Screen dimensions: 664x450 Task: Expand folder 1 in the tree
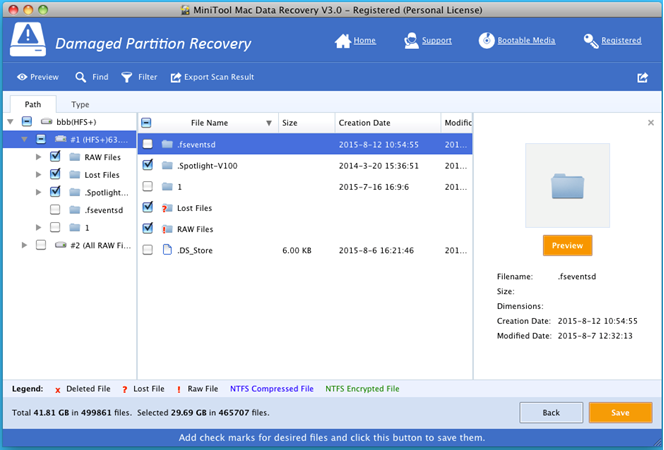(x=39, y=228)
